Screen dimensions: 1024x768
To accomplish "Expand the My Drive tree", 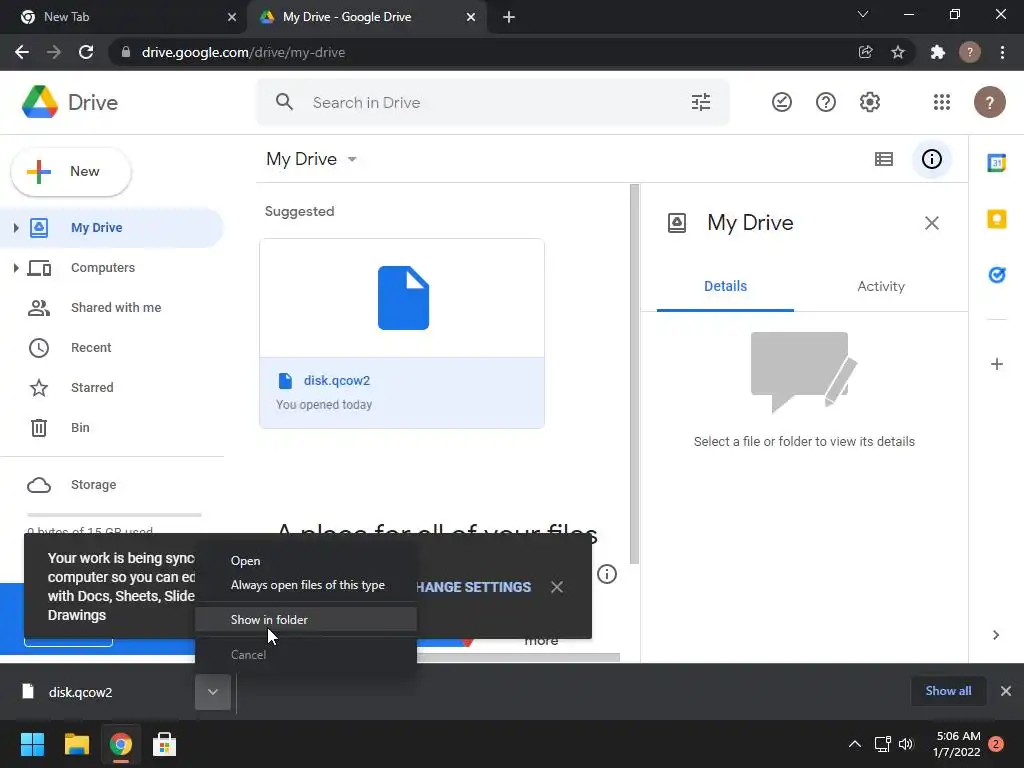I will point(16,227).
